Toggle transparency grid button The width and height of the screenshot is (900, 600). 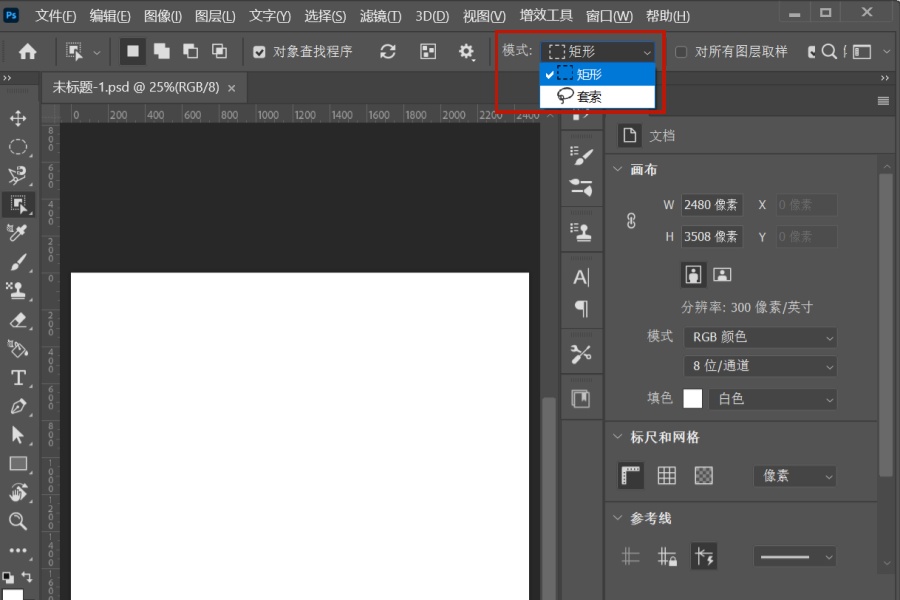click(704, 475)
